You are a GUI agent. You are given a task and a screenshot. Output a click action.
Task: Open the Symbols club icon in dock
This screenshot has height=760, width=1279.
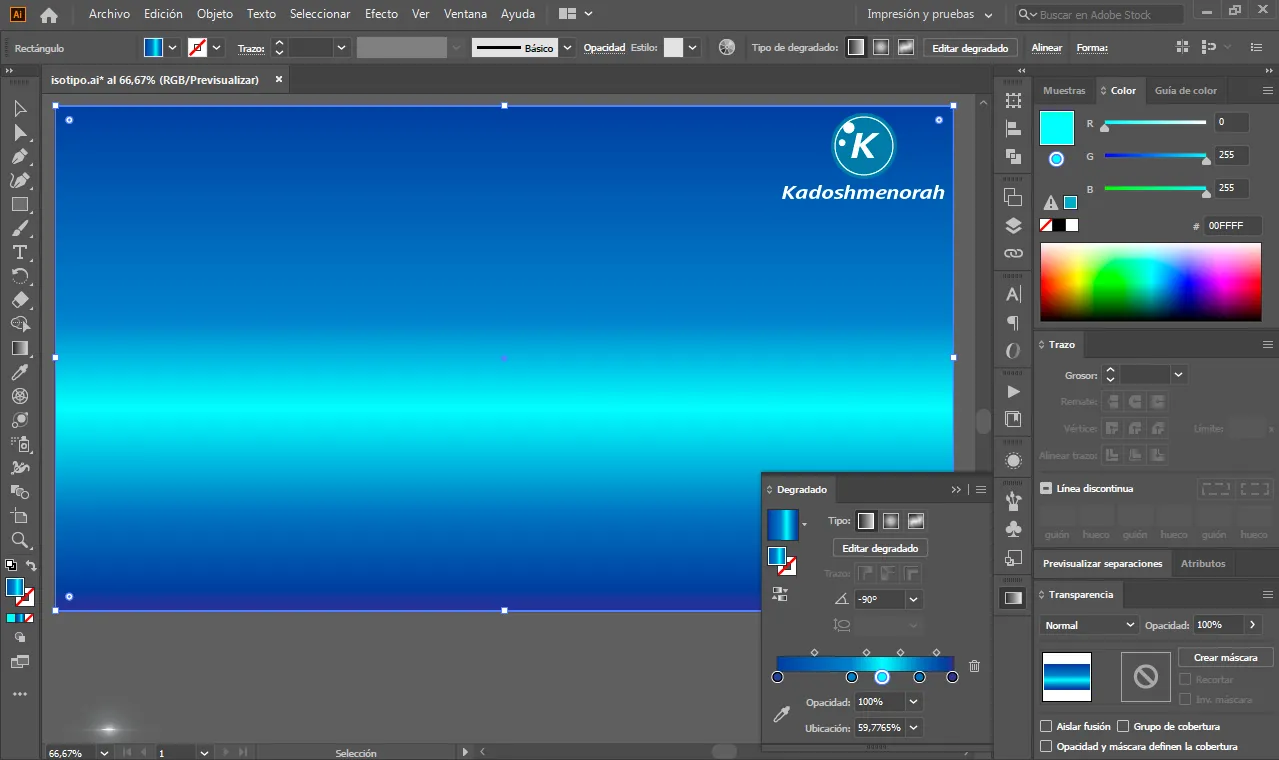[x=1013, y=528]
